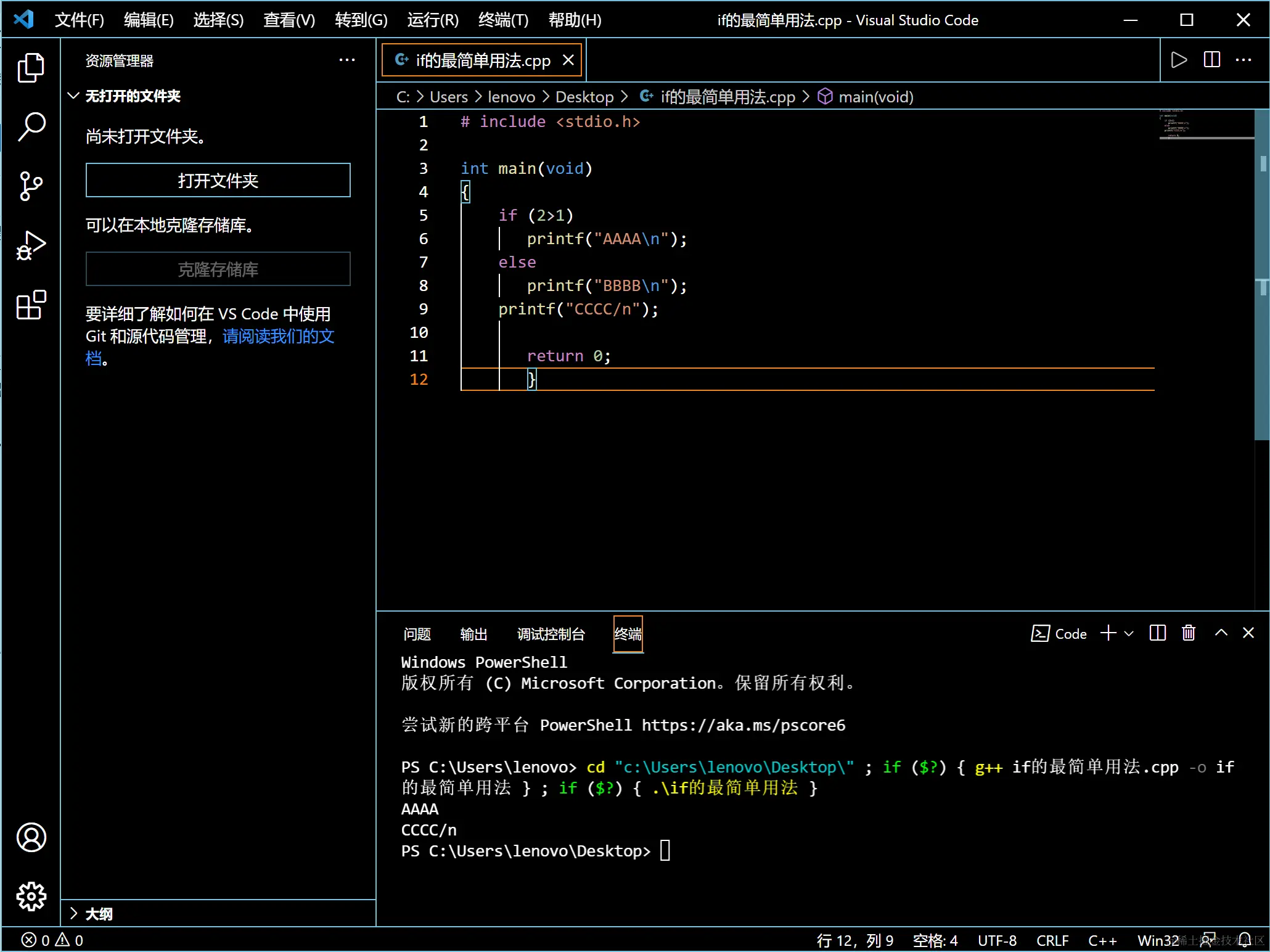Open Source Control view icon
The width and height of the screenshot is (1270, 952).
point(31,186)
